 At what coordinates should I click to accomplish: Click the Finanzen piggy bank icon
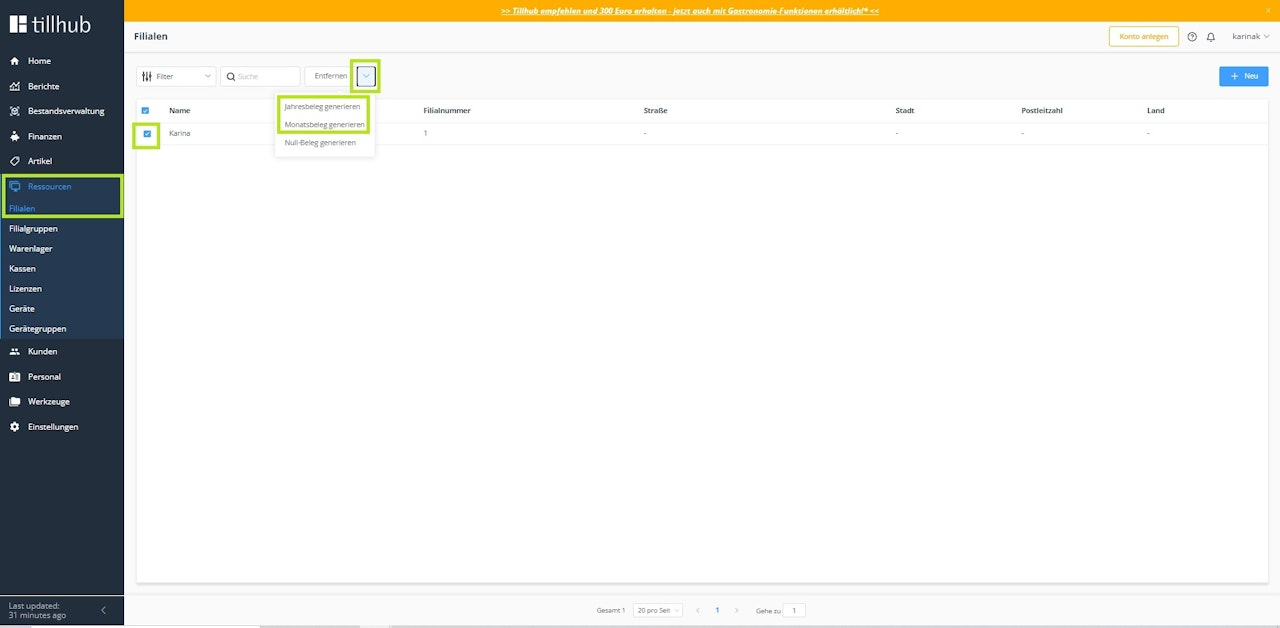(x=15, y=136)
